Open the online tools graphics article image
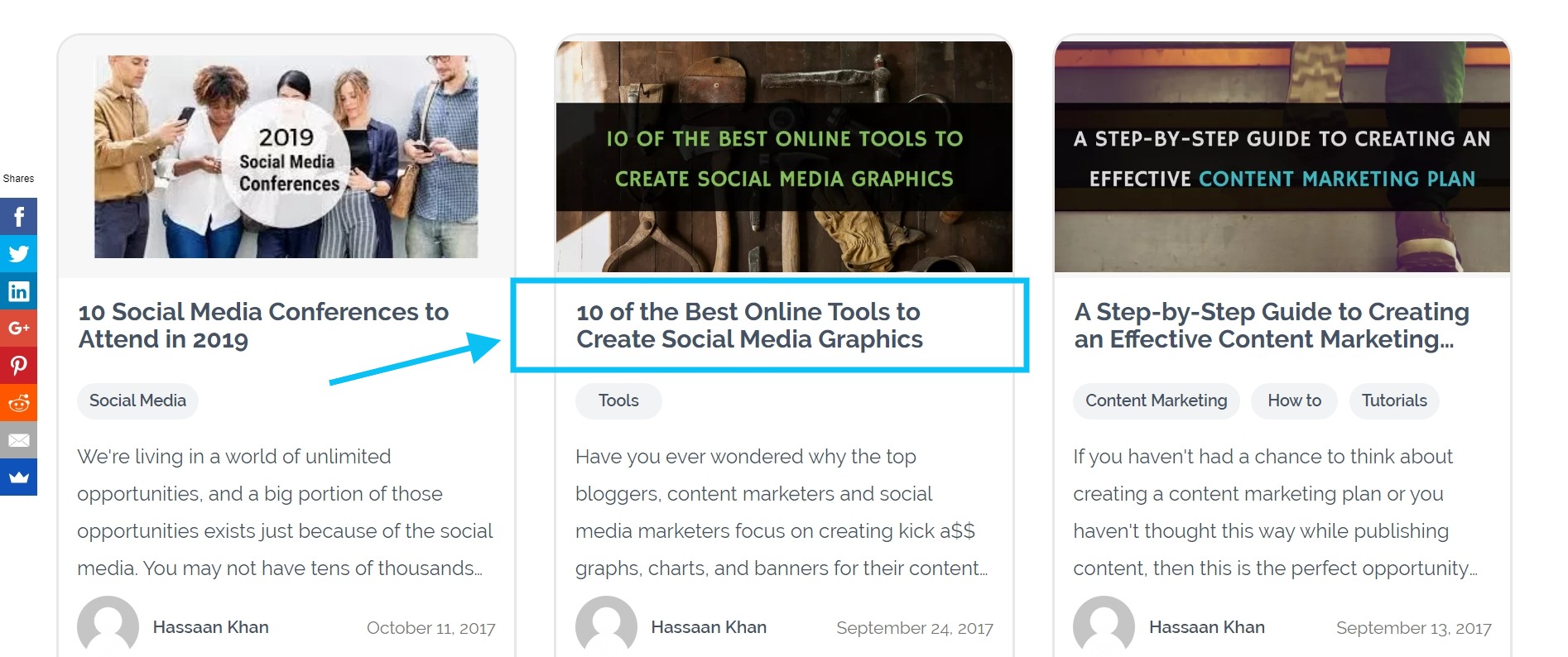Viewport: 1568px width, 657px height. (x=784, y=156)
